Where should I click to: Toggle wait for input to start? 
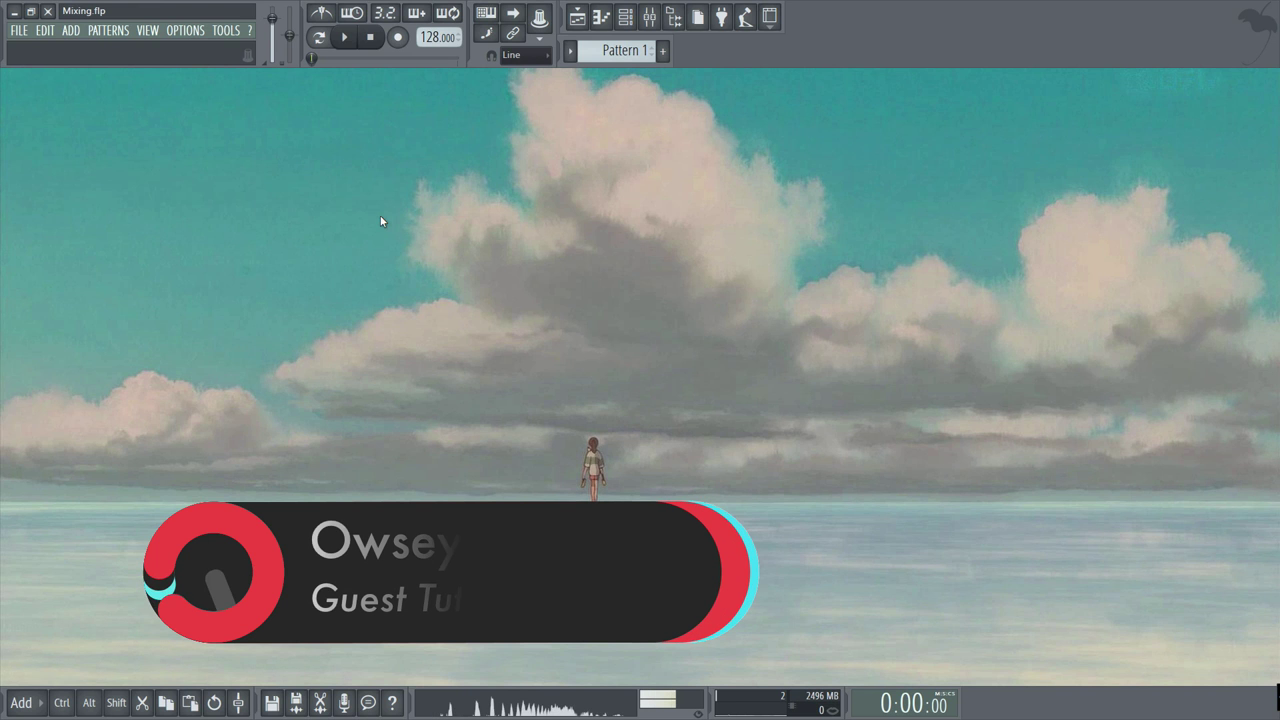pos(352,13)
